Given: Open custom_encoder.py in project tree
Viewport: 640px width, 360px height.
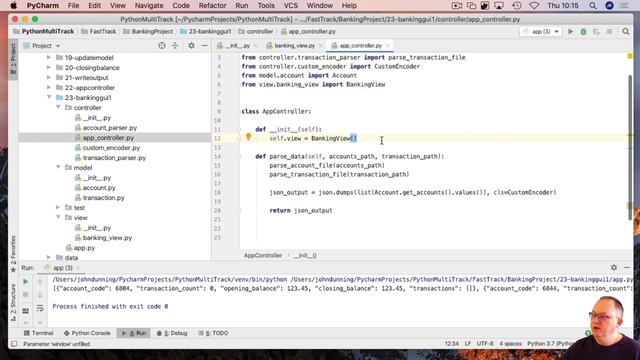Looking at the screenshot, I should click(x=111, y=148).
